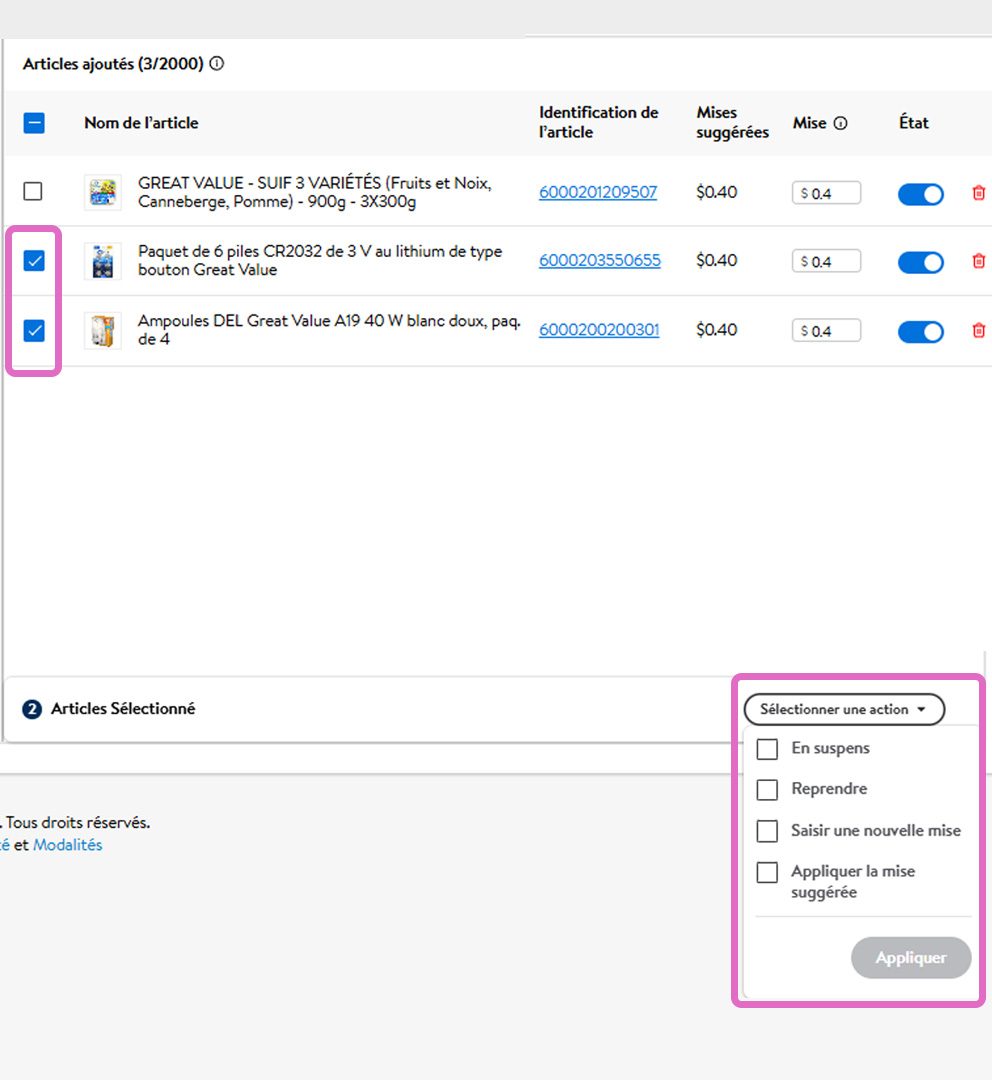Image resolution: width=992 pixels, height=1080 pixels.
Task: Open the Modalités link in footer
Action: 68,844
